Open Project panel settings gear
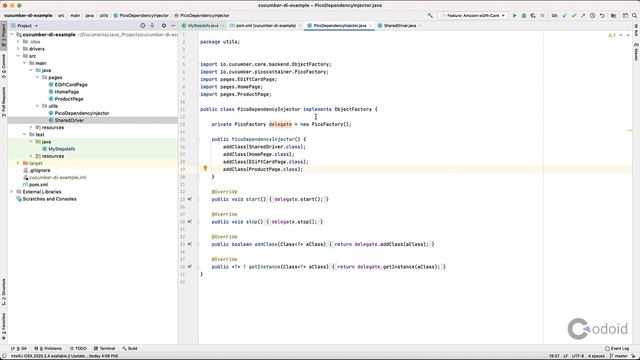Viewport: 640px width, 360px height. (x=164, y=25)
